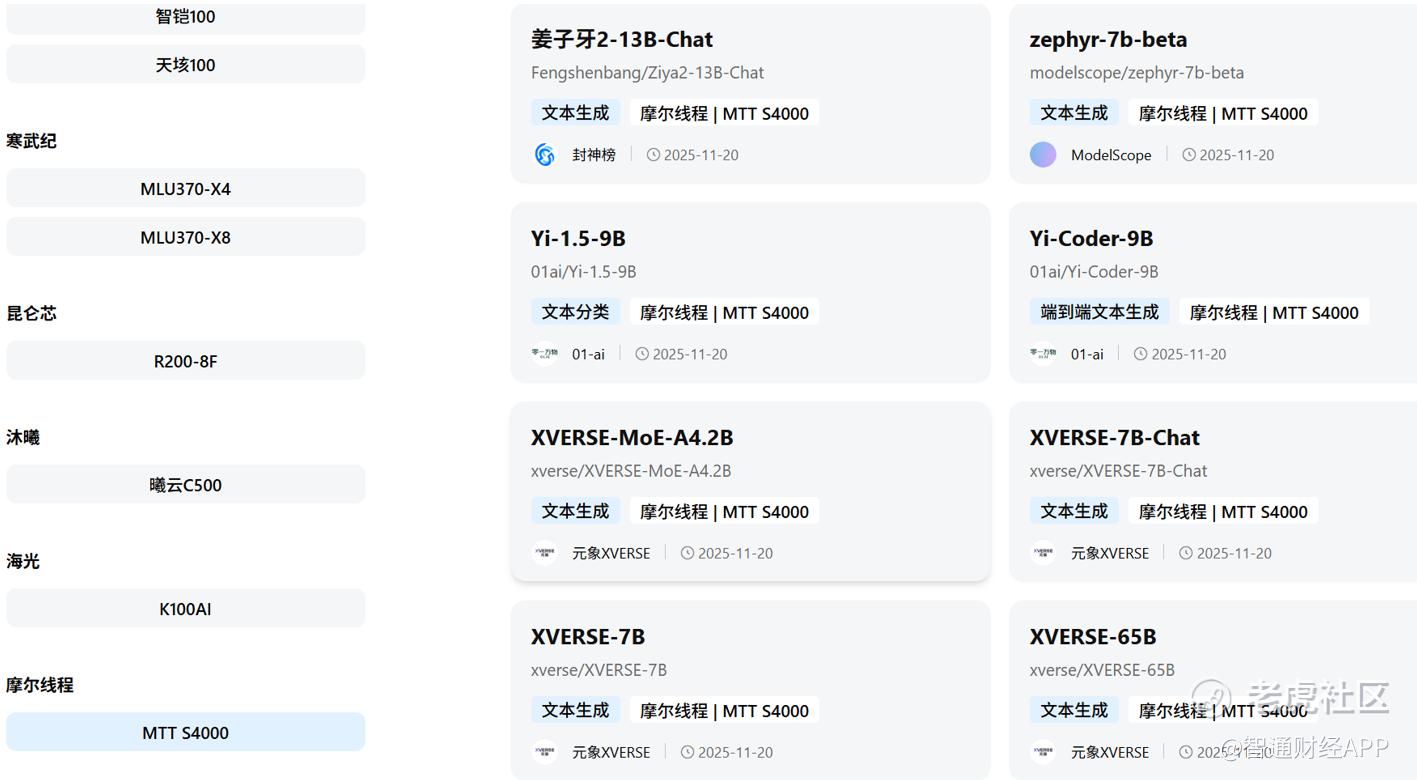Click the 昆仑芯 vendor heading

coord(31,313)
